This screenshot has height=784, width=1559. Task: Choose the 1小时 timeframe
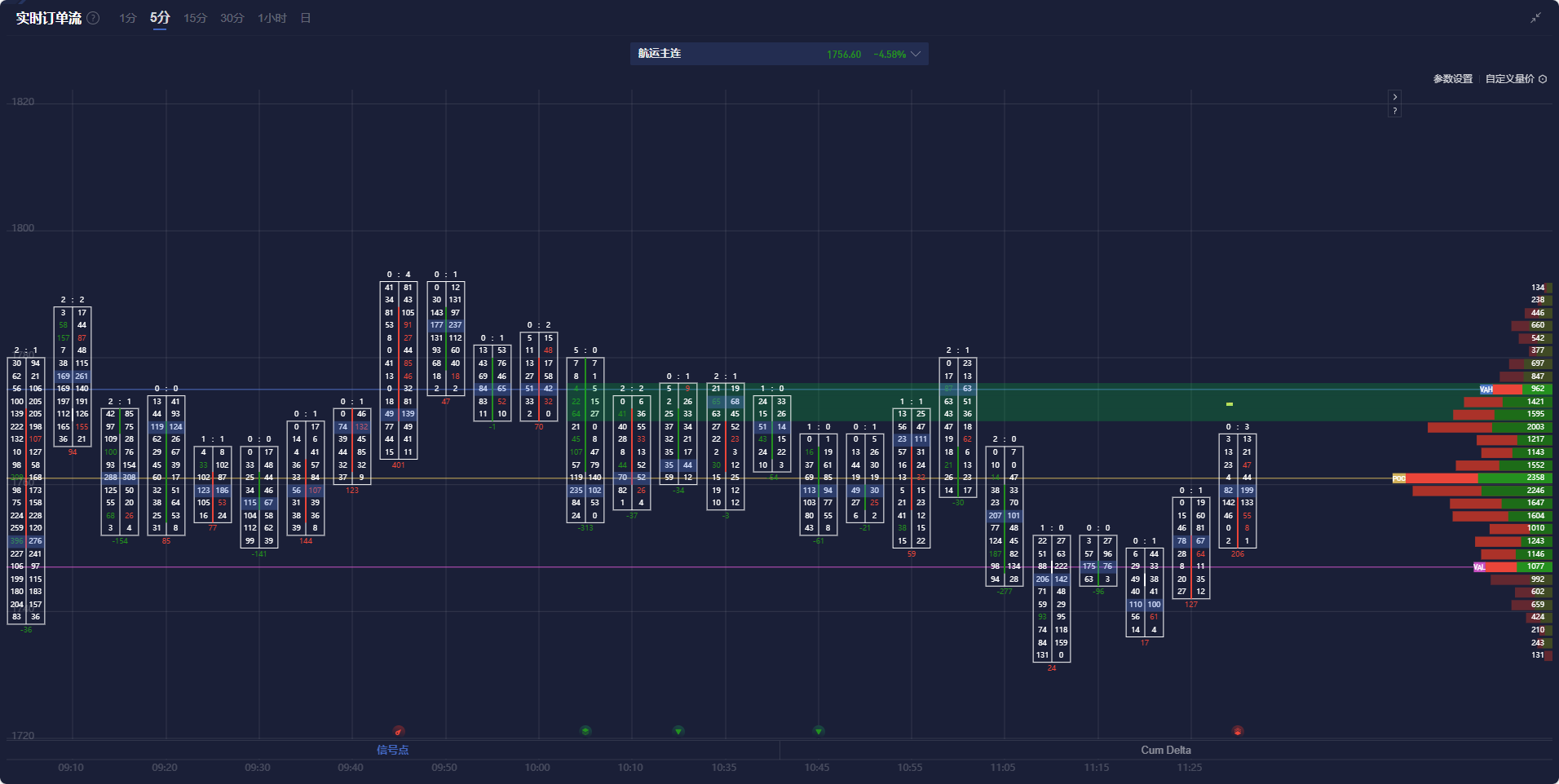[x=272, y=18]
